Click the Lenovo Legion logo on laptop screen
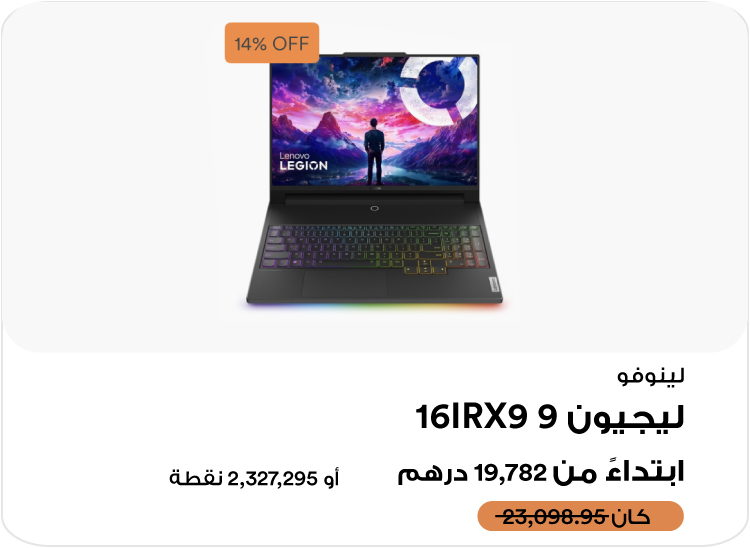 click(x=303, y=162)
